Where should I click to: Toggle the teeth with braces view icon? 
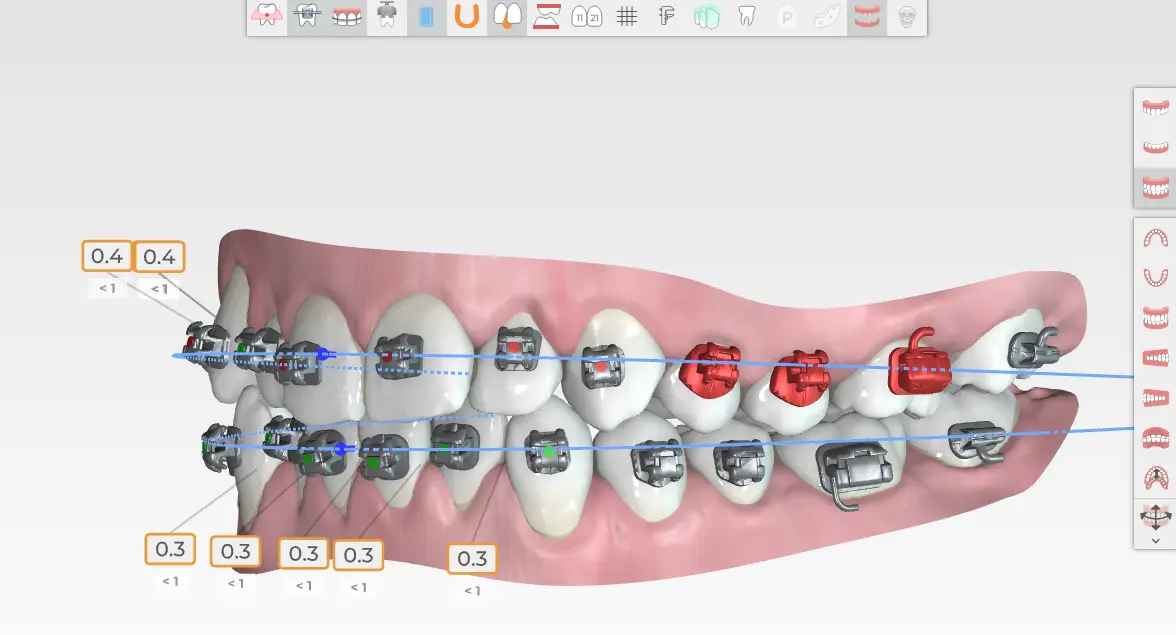[347, 17]
